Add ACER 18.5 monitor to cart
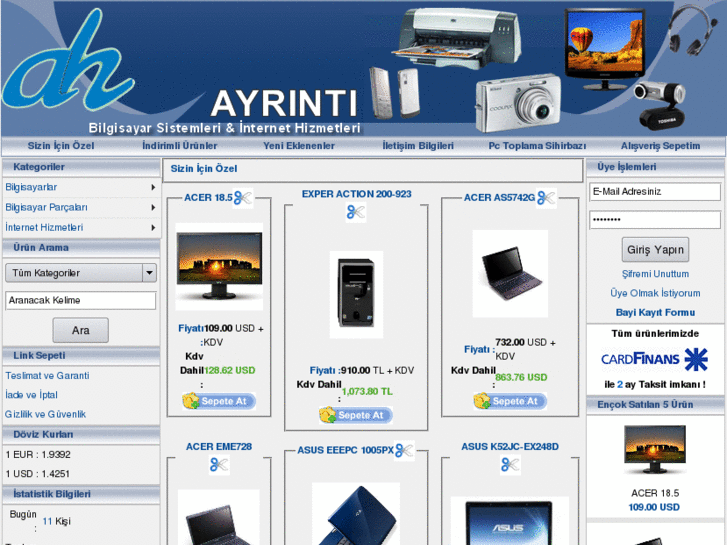This screenshot has height=545, width=727. pos(219,401)
